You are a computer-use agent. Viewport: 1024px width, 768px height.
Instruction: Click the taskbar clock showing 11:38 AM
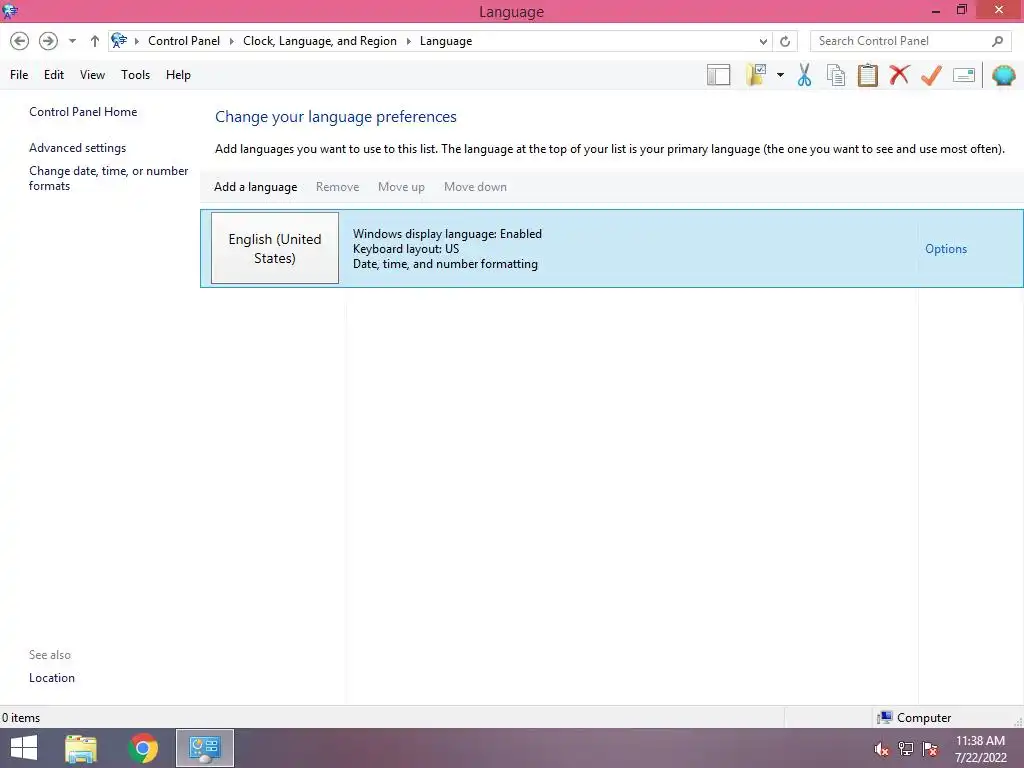(980, 748)
